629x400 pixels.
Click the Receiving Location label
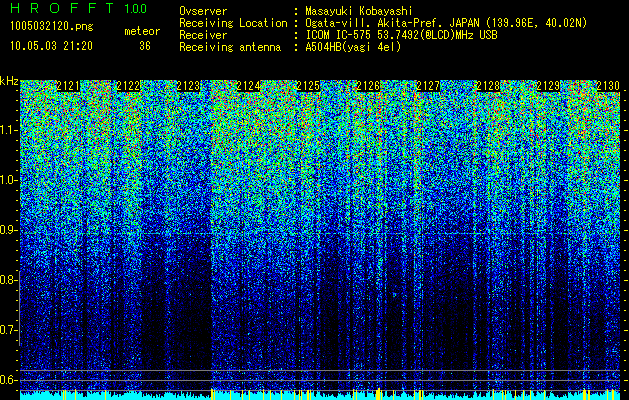pos(233,23)
